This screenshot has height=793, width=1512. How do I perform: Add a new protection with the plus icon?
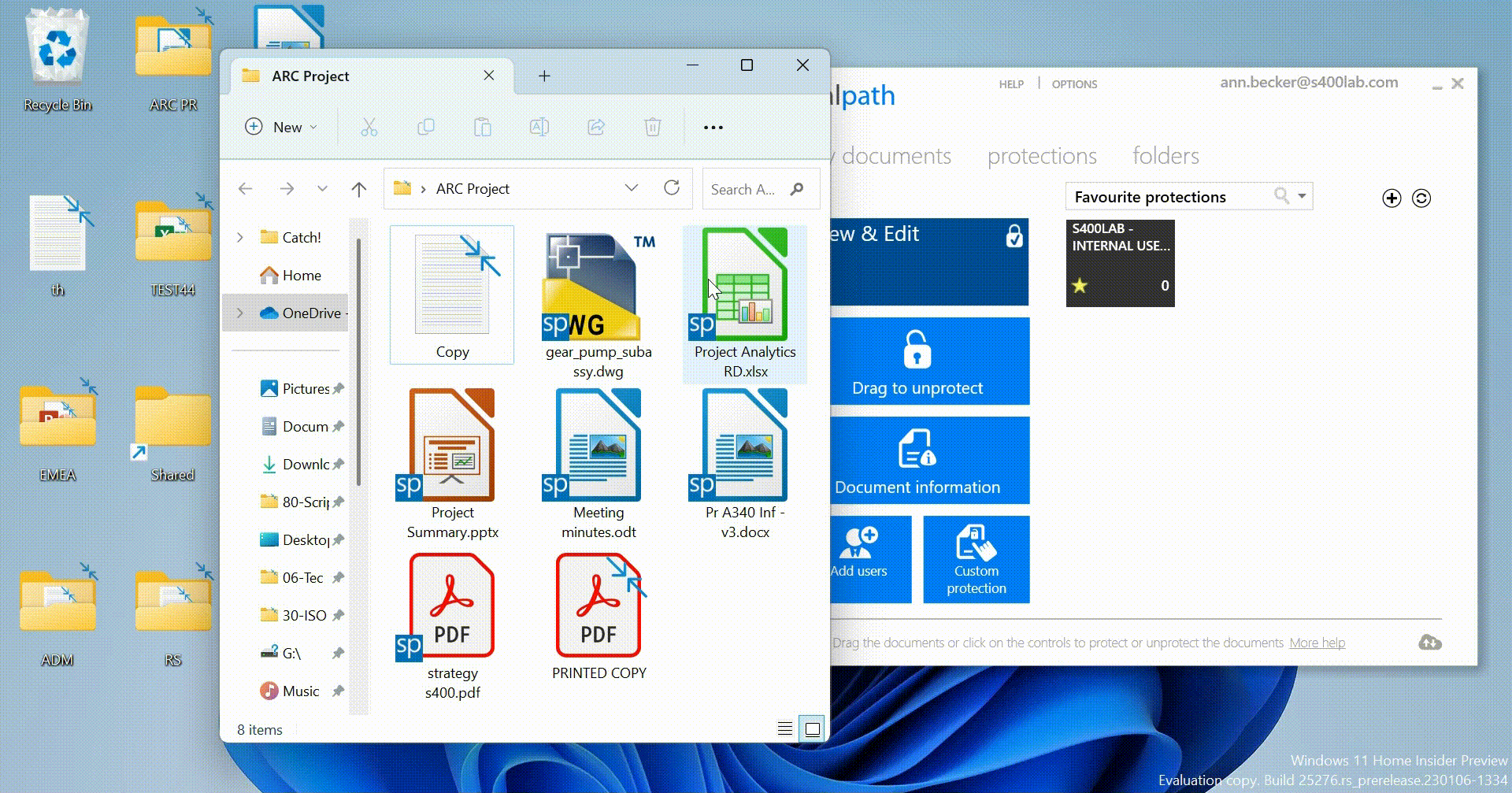point(1391,198)
